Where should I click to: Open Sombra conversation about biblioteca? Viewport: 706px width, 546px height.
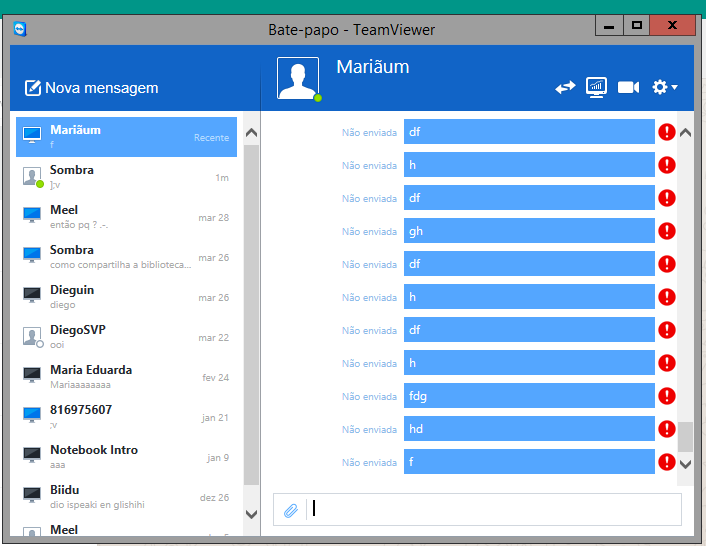tap(127, 257)
